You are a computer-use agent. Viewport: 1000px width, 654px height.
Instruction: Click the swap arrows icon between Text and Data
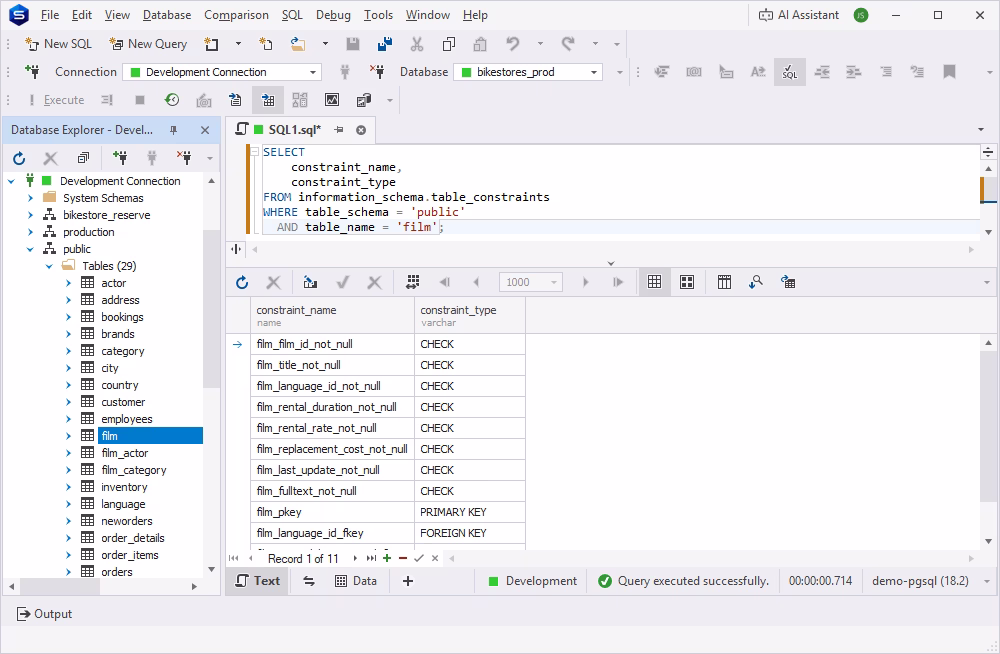pyautogui.click(x=309, y=581)
